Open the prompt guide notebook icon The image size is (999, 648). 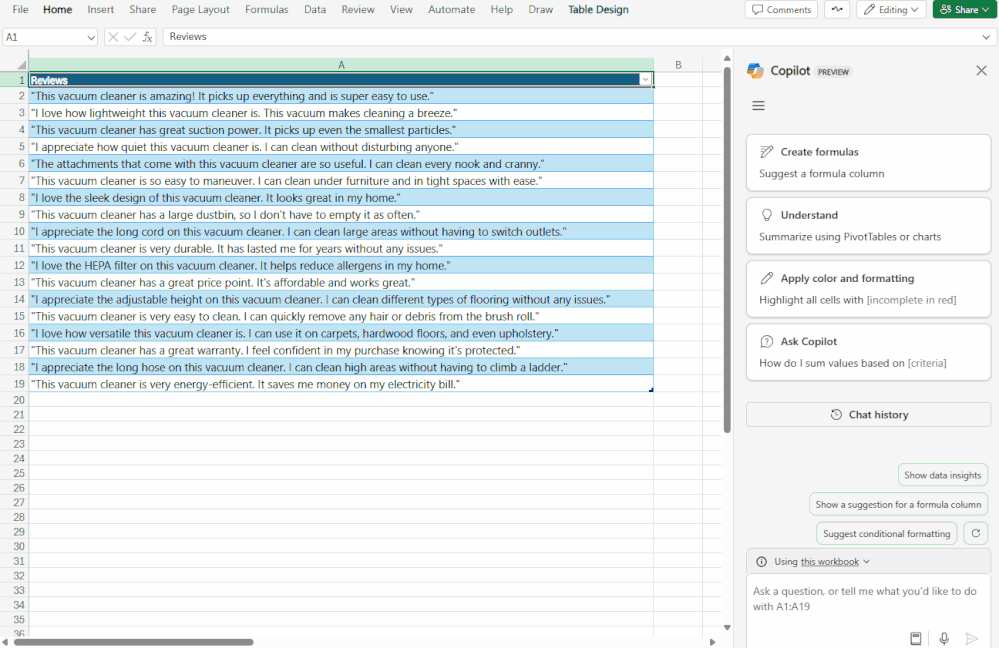coord(916,638)
